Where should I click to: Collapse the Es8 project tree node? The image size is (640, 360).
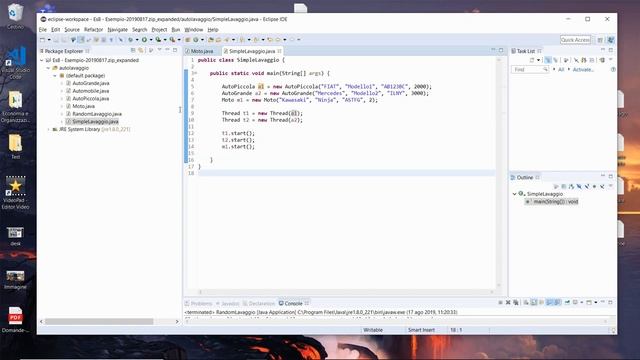tap(42, 60)
